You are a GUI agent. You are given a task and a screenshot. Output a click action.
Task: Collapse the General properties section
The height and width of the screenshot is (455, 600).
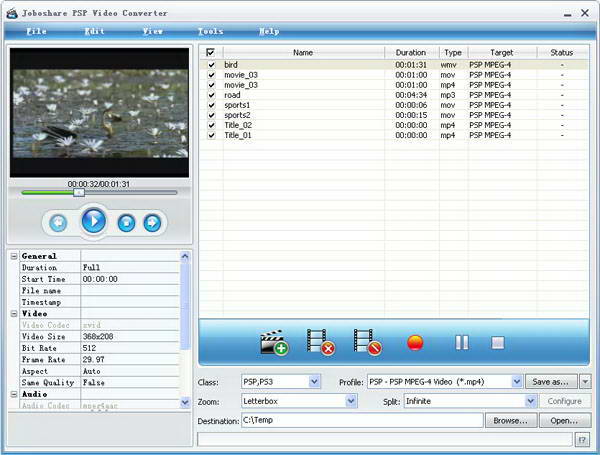point(14,256)
